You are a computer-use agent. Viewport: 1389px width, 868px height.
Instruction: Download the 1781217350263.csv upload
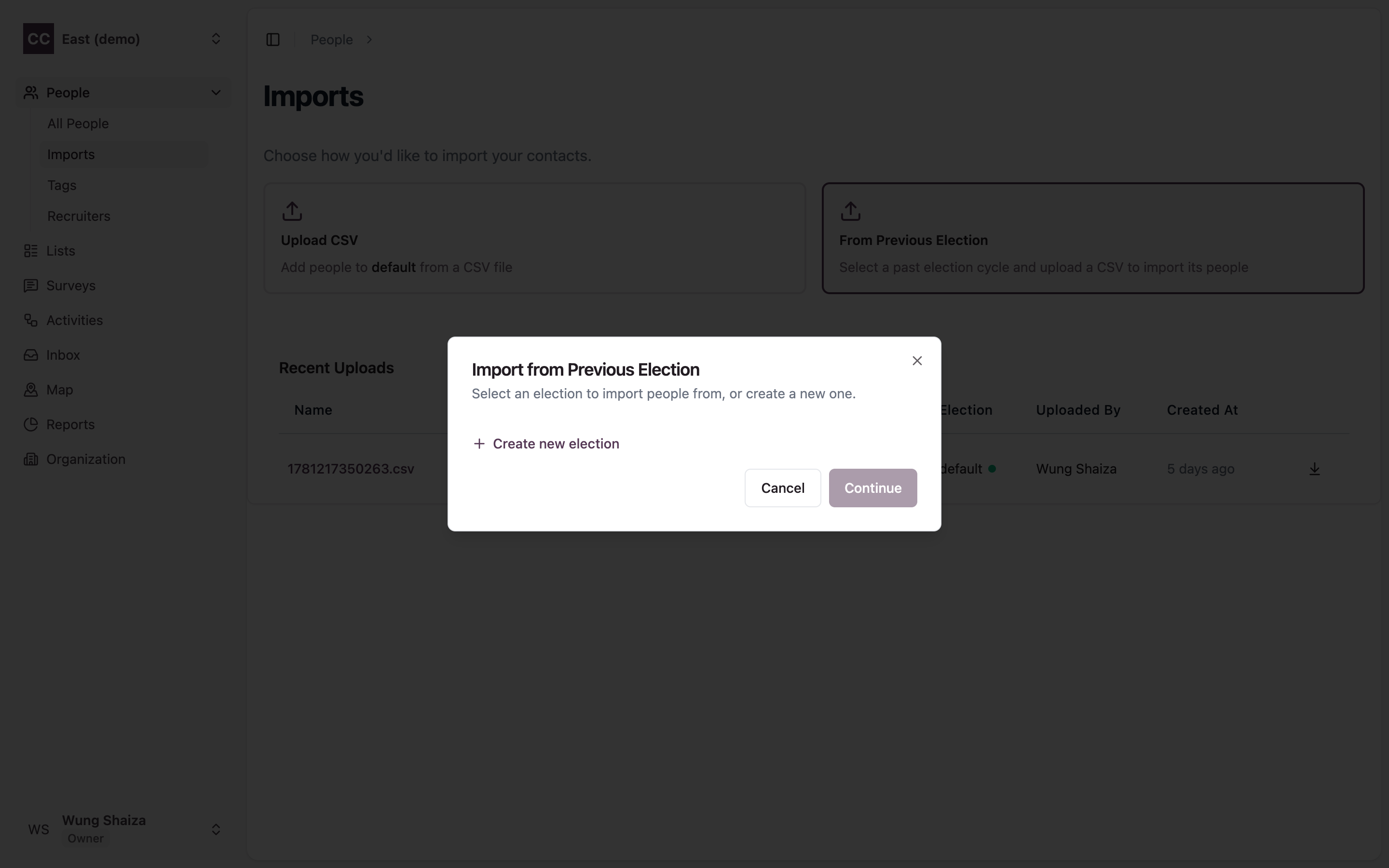tap(1314, 469)
